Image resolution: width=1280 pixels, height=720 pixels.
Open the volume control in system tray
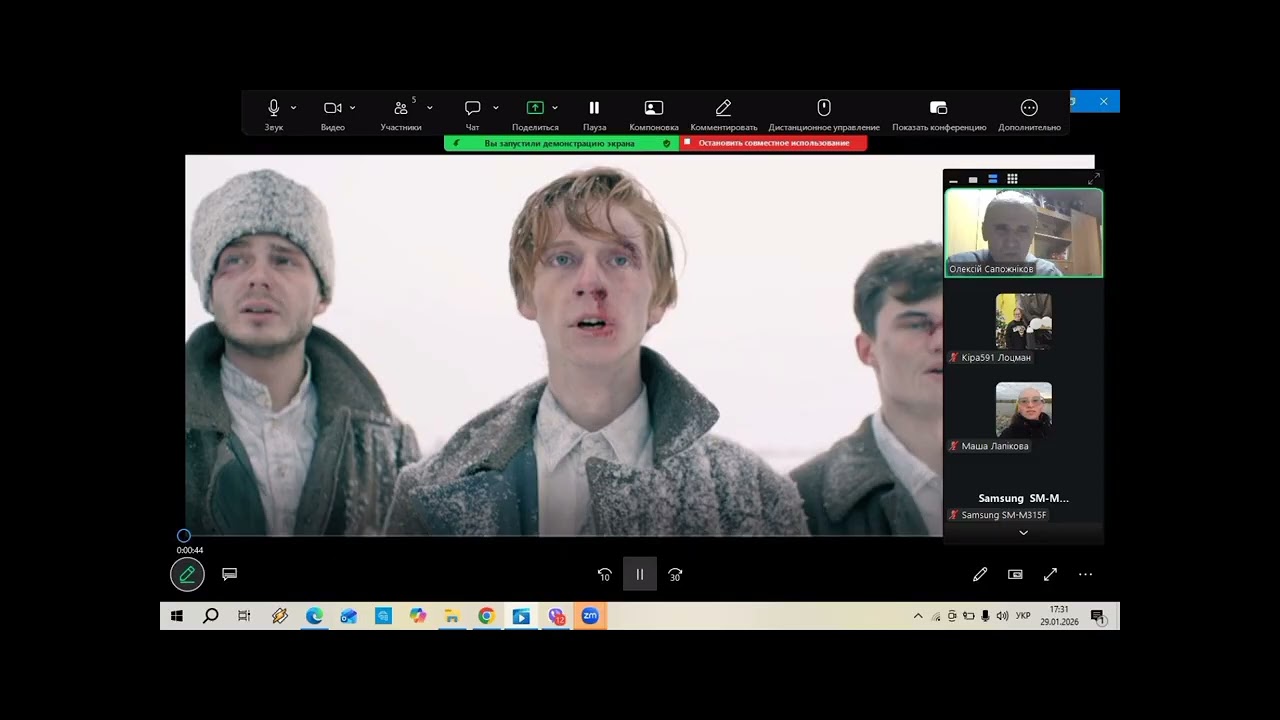pos(1002,616)
